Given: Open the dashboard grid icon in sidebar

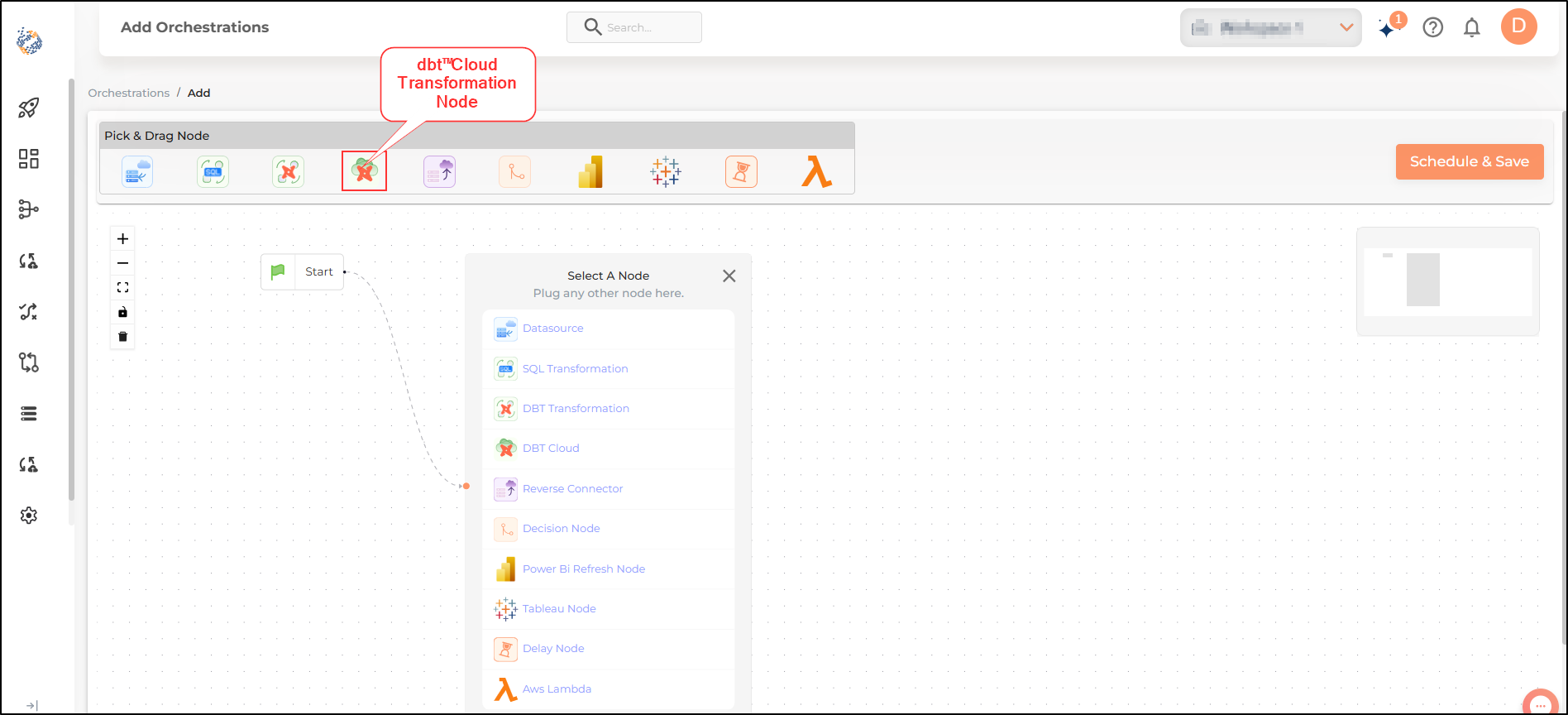Looking at the screenshot, I should point(29,159).
